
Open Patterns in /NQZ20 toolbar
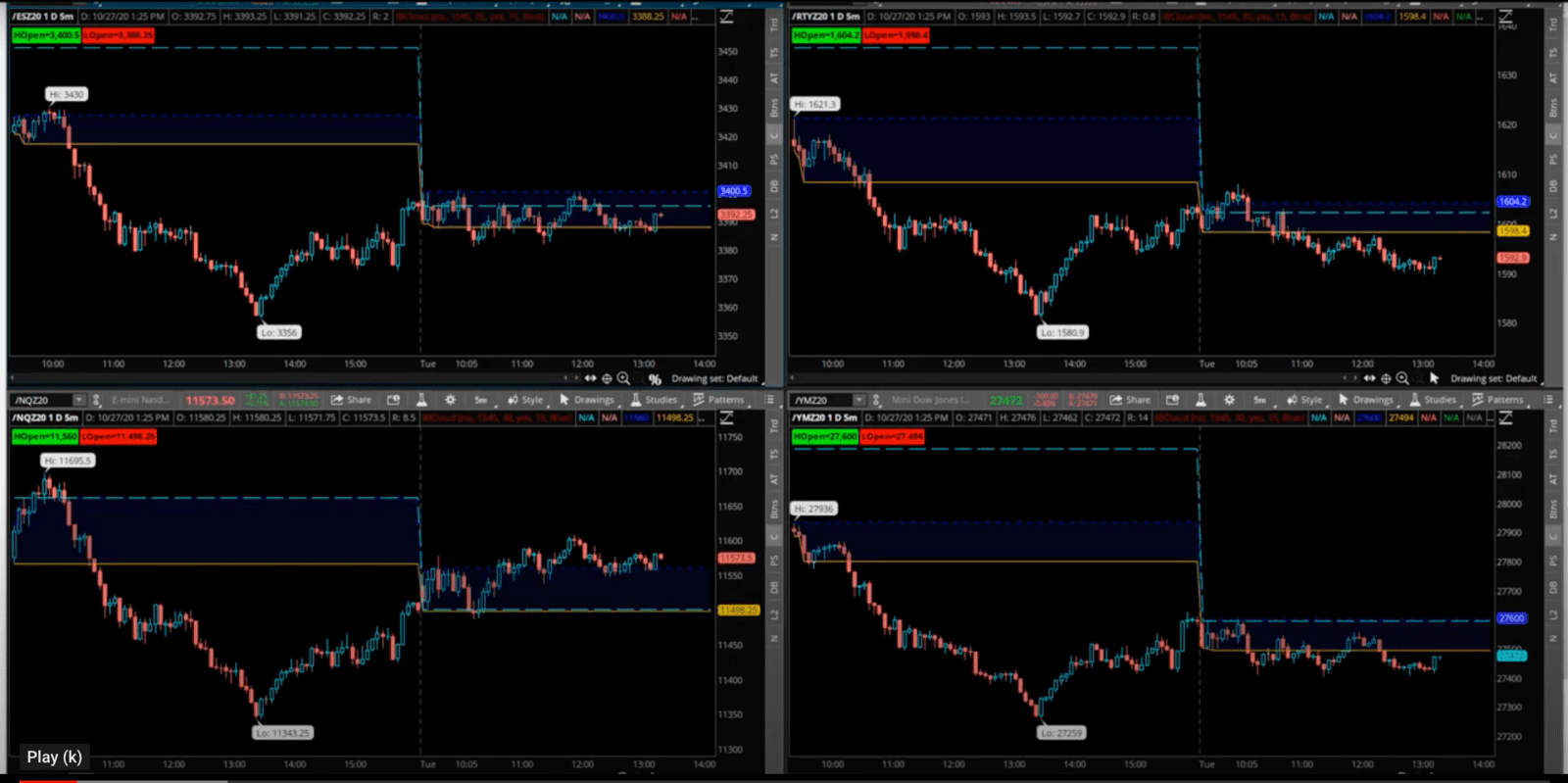[718, 400]
